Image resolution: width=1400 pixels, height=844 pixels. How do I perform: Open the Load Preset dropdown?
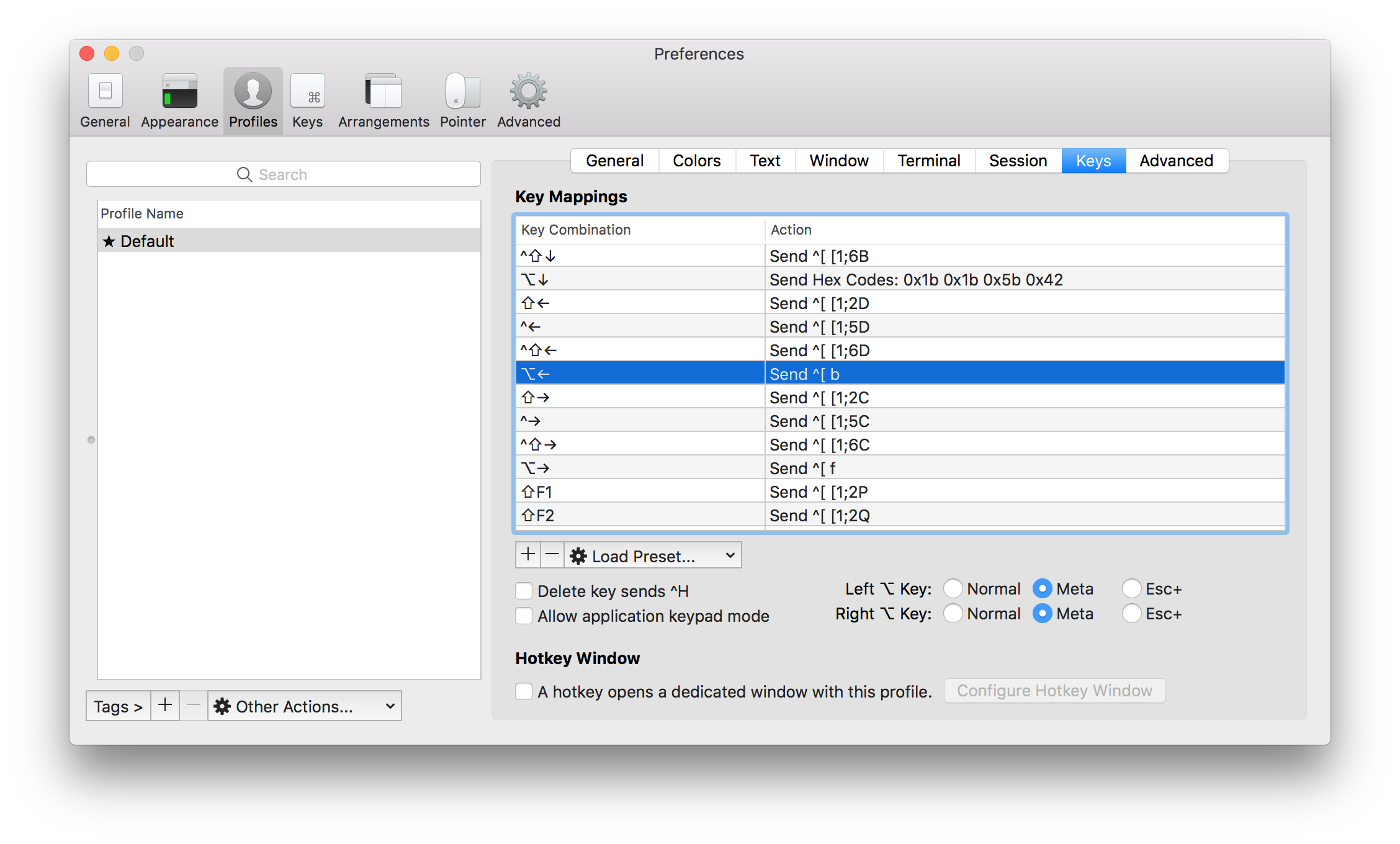tap(653, 555)
